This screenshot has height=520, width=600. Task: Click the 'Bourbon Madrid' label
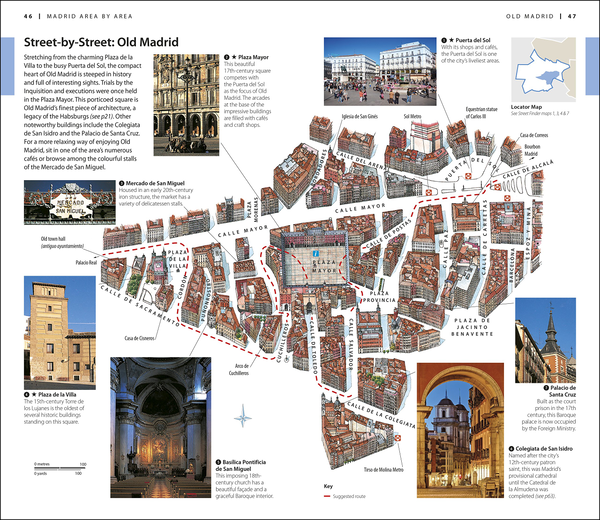532,150
